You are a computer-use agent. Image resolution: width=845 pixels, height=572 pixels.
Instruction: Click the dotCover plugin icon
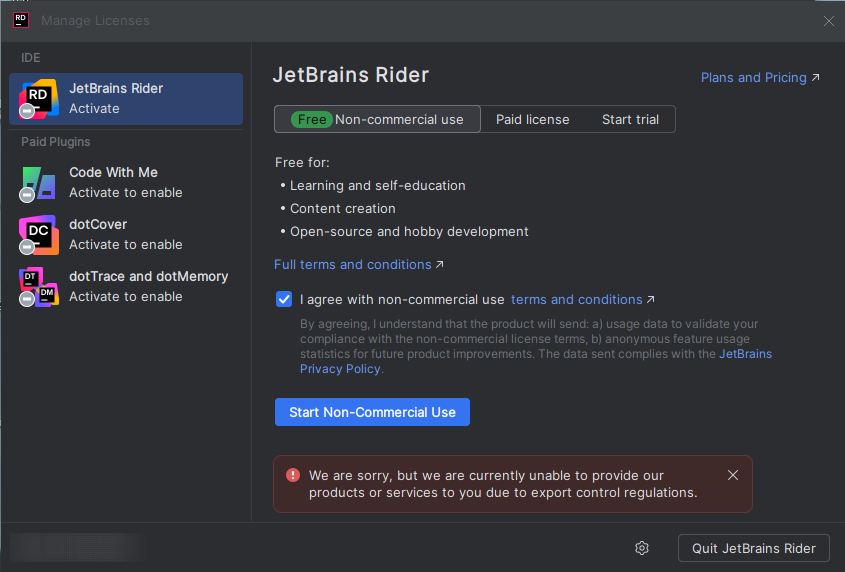38,234
